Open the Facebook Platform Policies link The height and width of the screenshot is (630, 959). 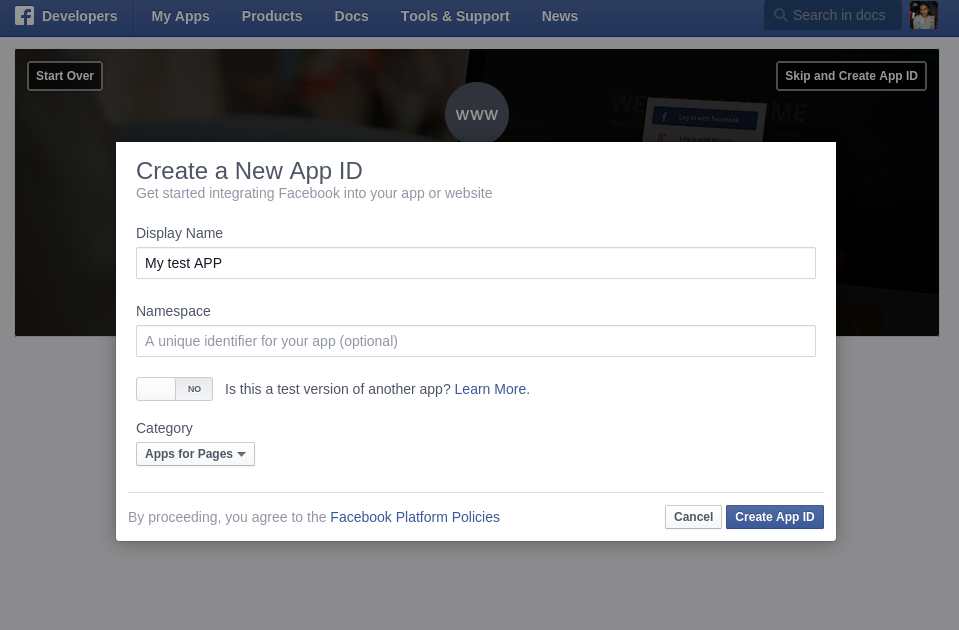(x=415, y=517)
